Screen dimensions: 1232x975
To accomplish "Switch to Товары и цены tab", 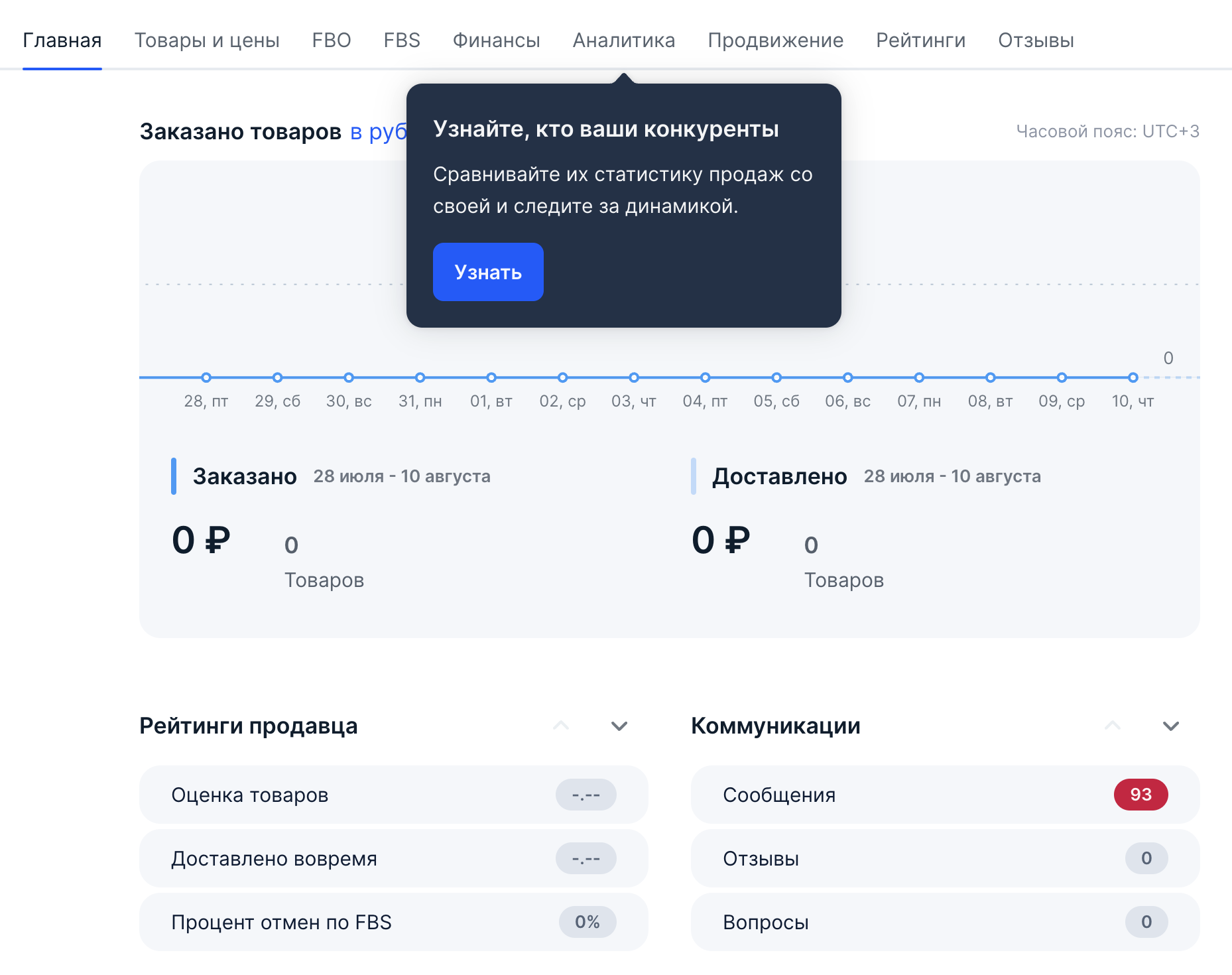I will (x=207, y=40).
